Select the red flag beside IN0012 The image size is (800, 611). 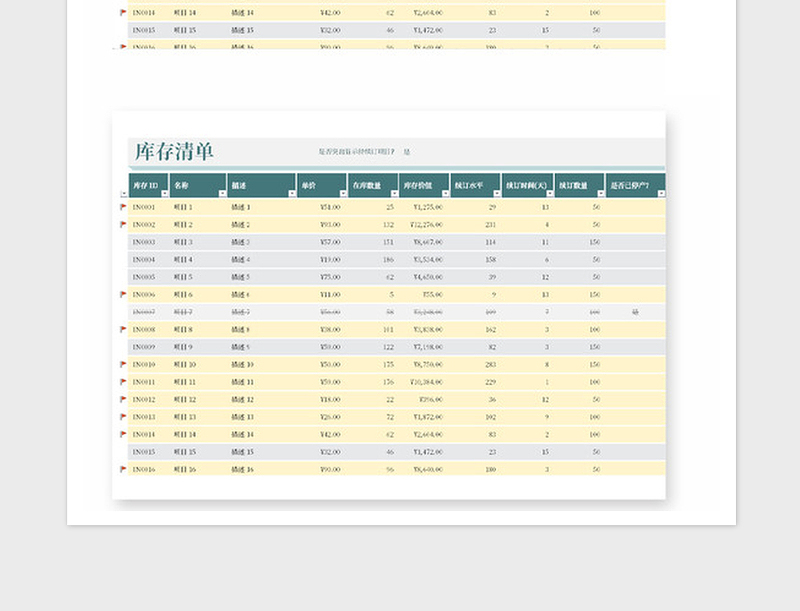[124, 400]
